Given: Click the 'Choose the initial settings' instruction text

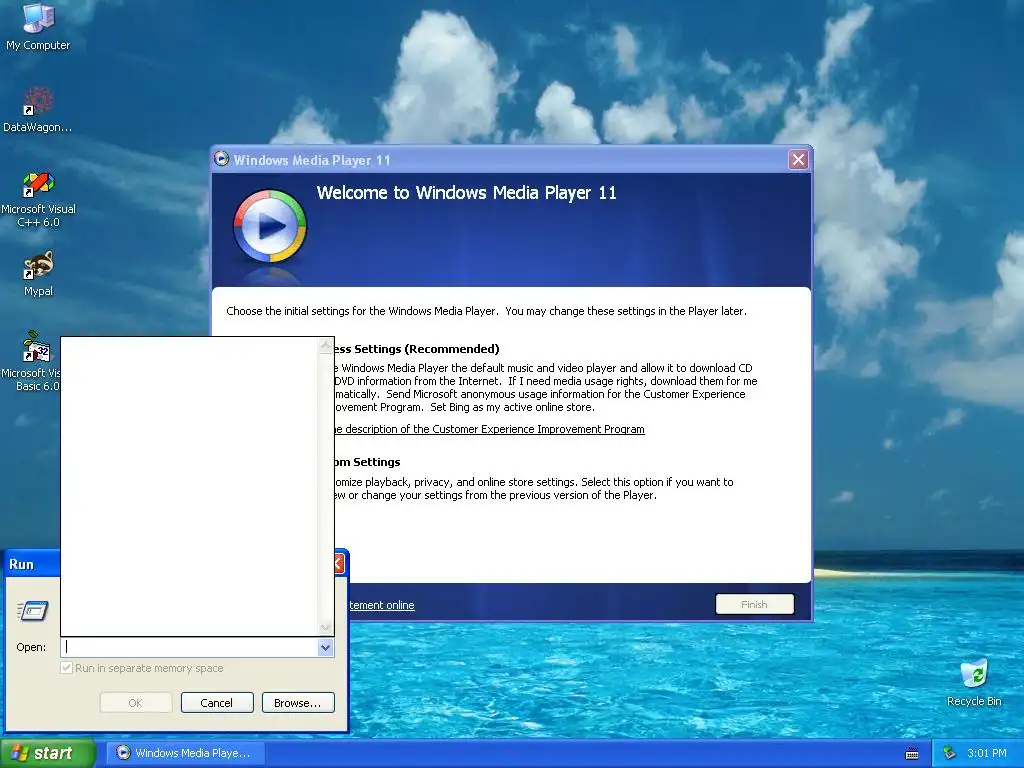Looking at the screenshot, I should 487,311.
